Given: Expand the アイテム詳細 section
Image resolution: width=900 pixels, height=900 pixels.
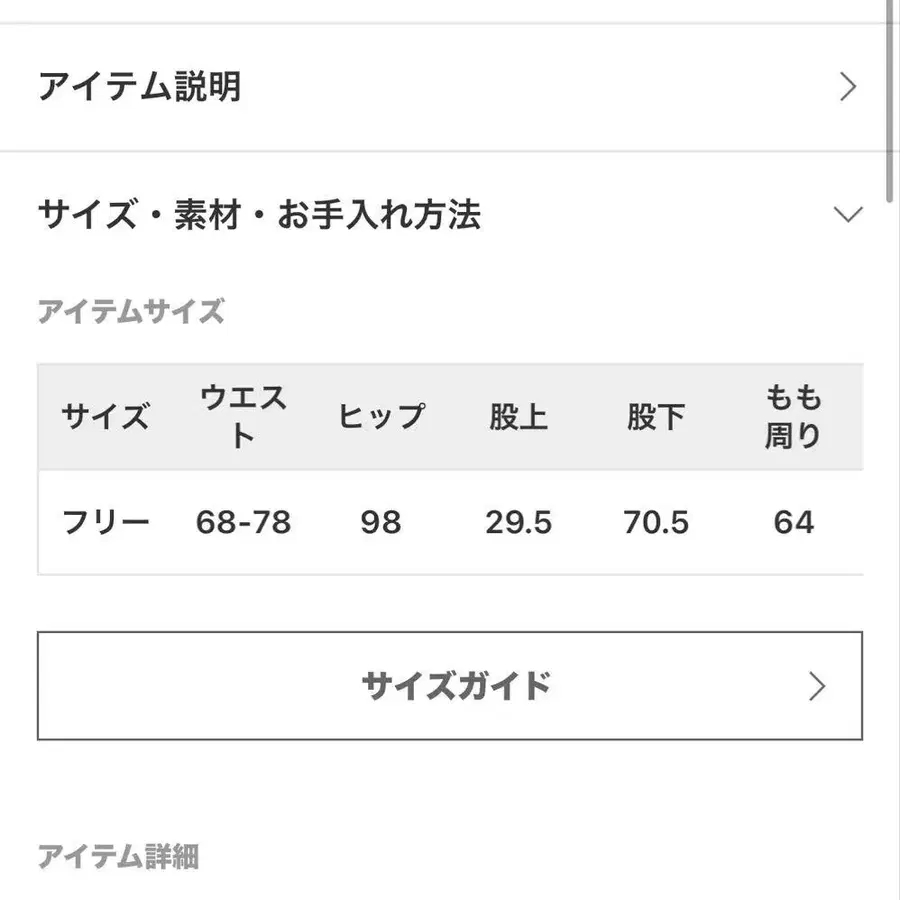Looking at the screenshot, I should (x=120, y=855).
